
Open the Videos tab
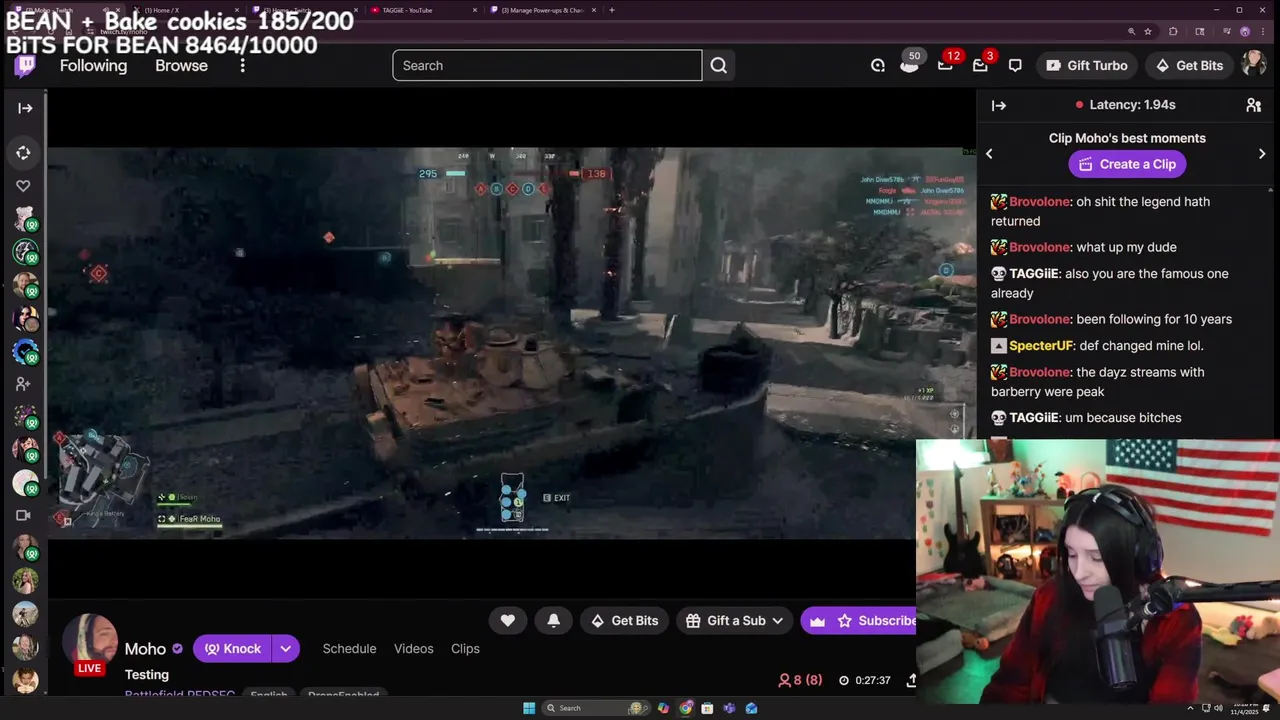(414, 649)
